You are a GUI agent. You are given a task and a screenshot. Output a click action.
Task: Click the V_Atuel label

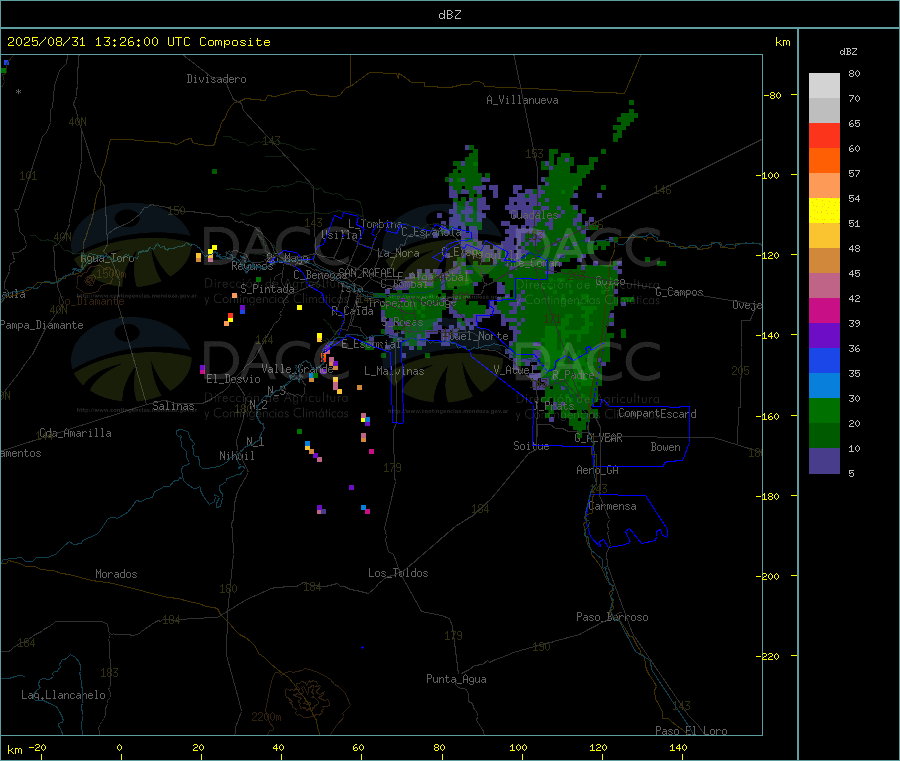(x=514, y=370)
